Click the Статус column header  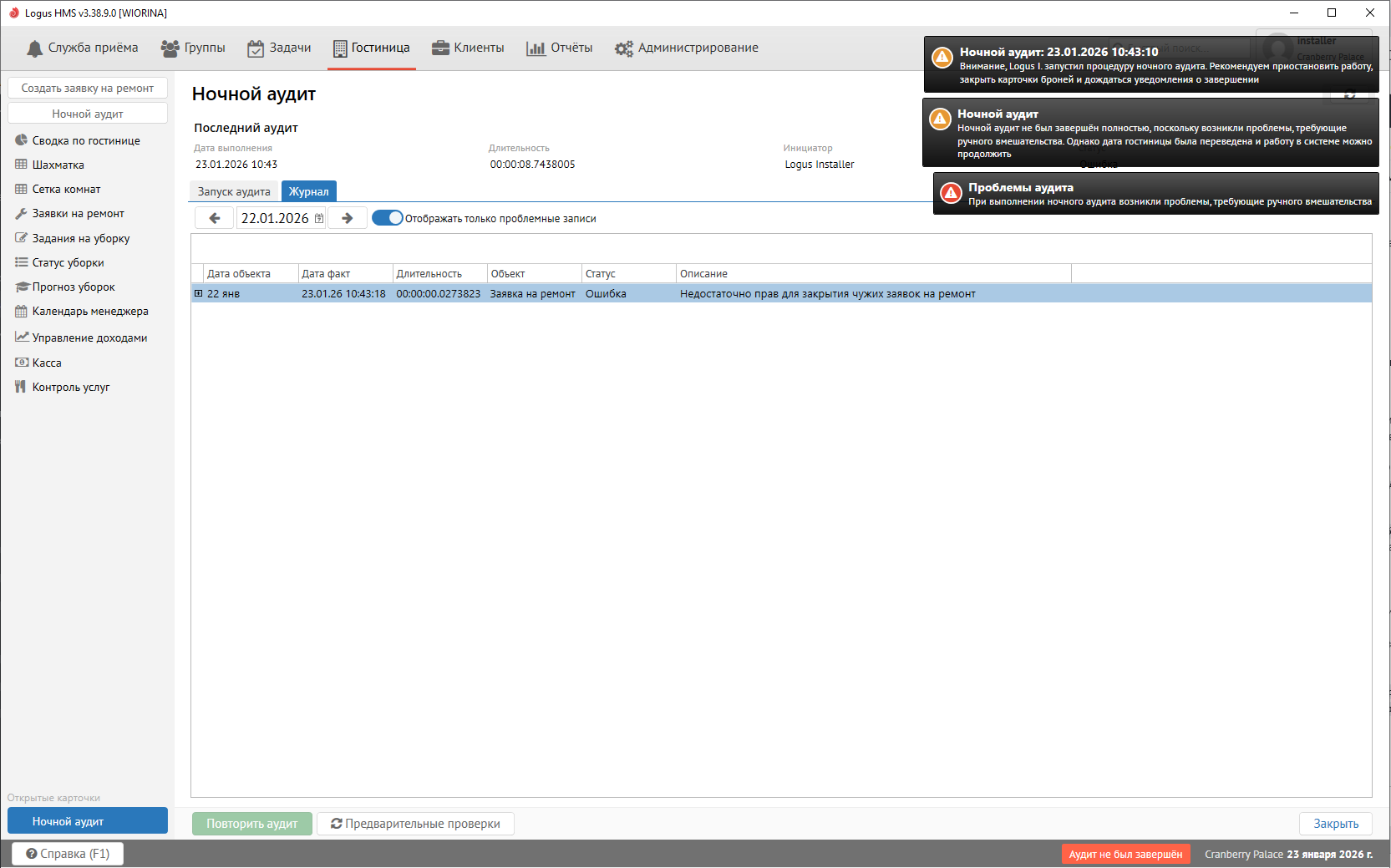(628, 273)
